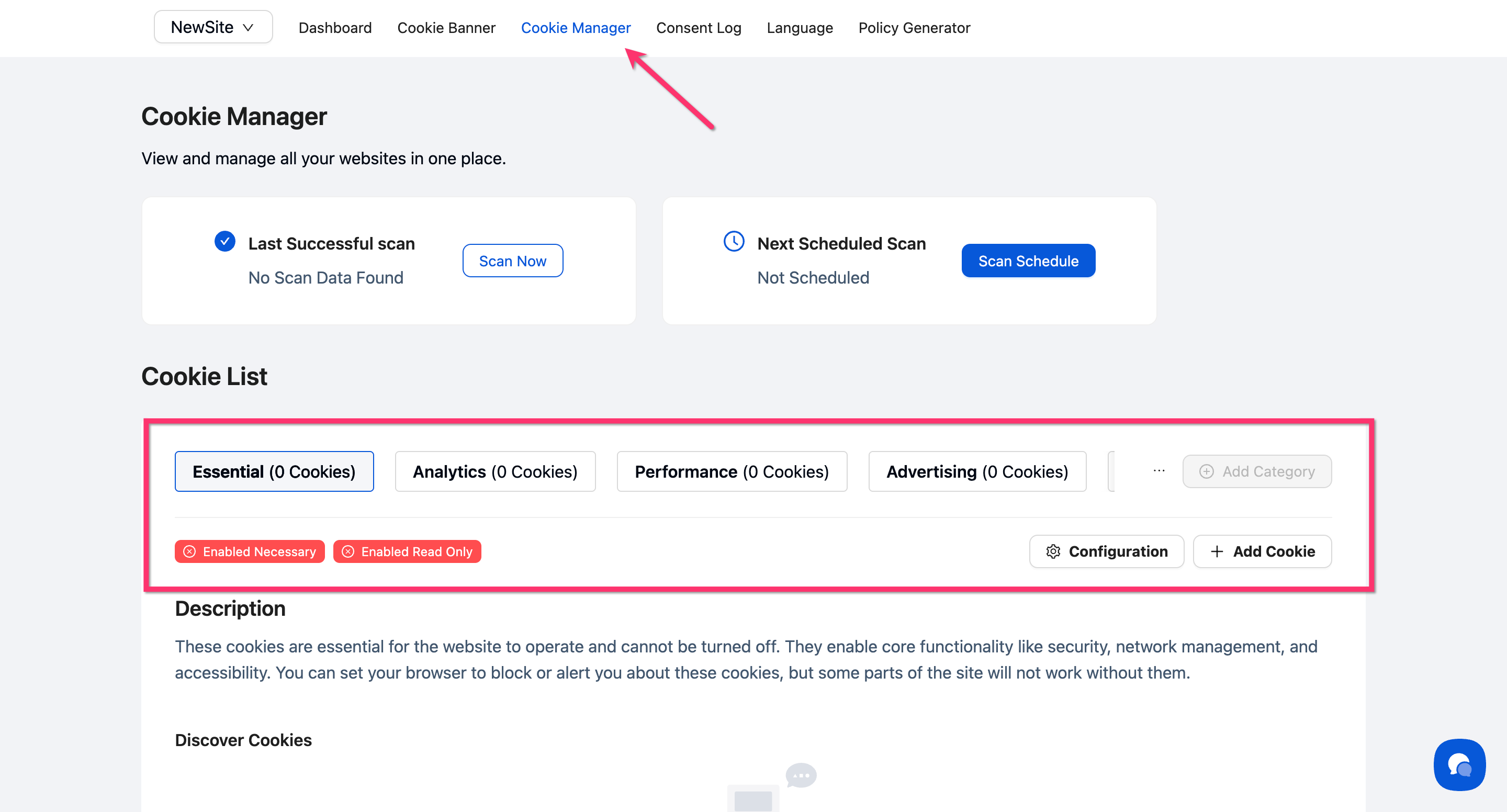Click the circled plus on Add Category
Viewport: 1507px width, 812px height.
[1206, 471]
